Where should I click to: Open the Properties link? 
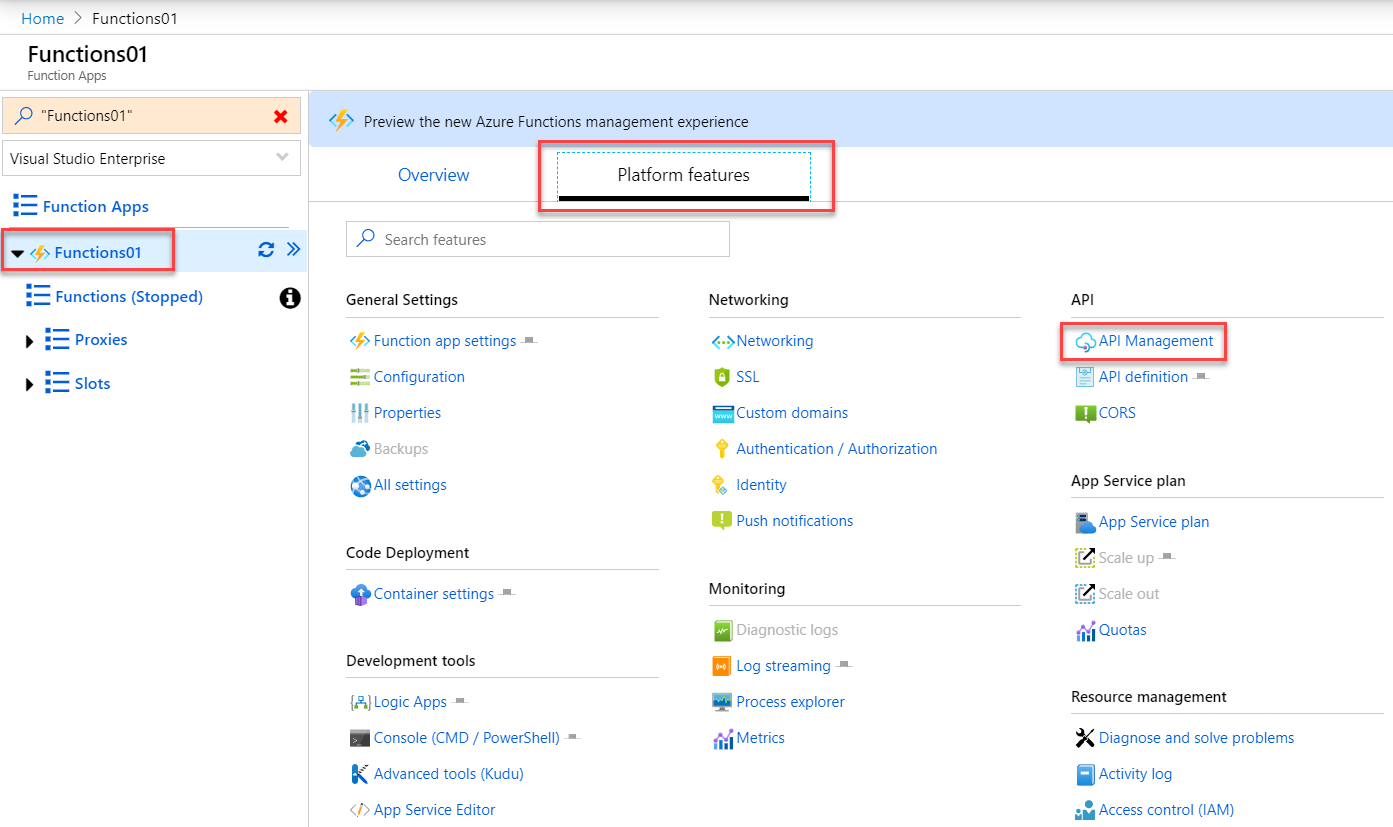pyautogui.click(x=407, y=413)
